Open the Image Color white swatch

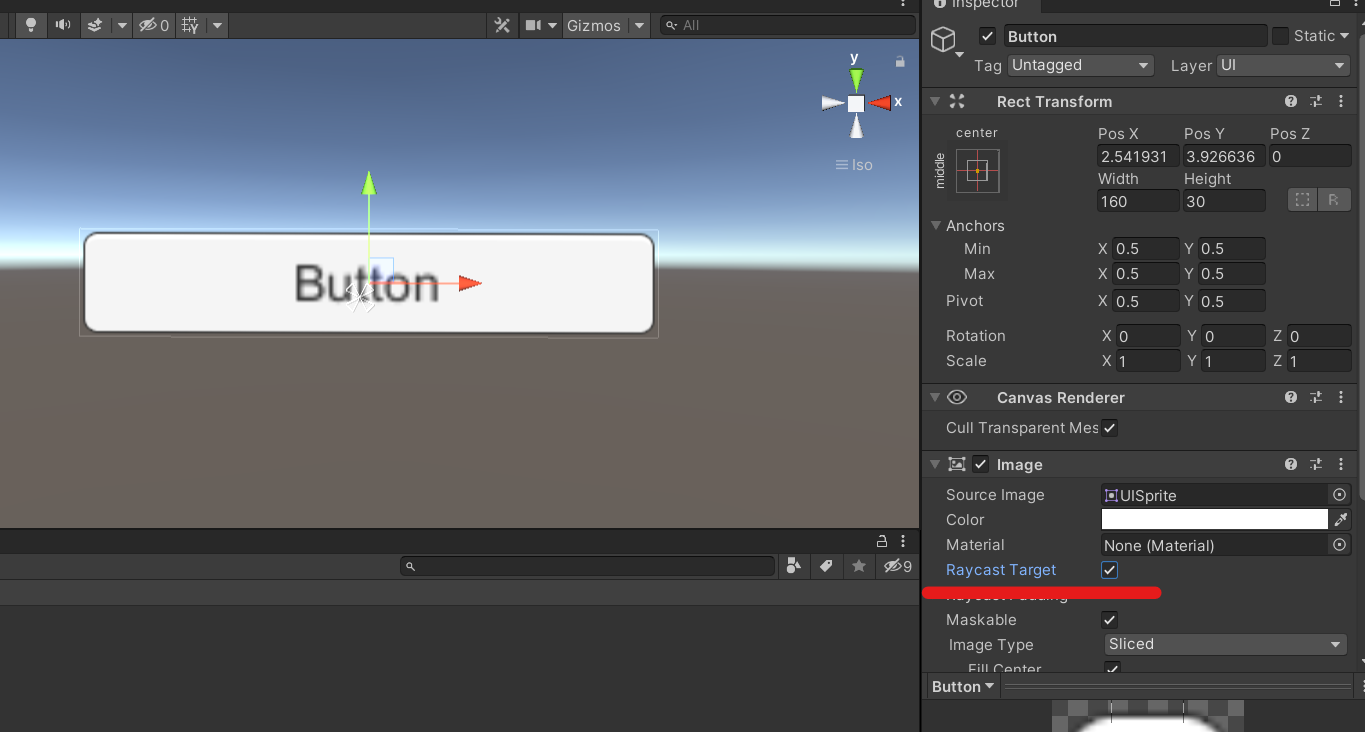coord(1214,519)
